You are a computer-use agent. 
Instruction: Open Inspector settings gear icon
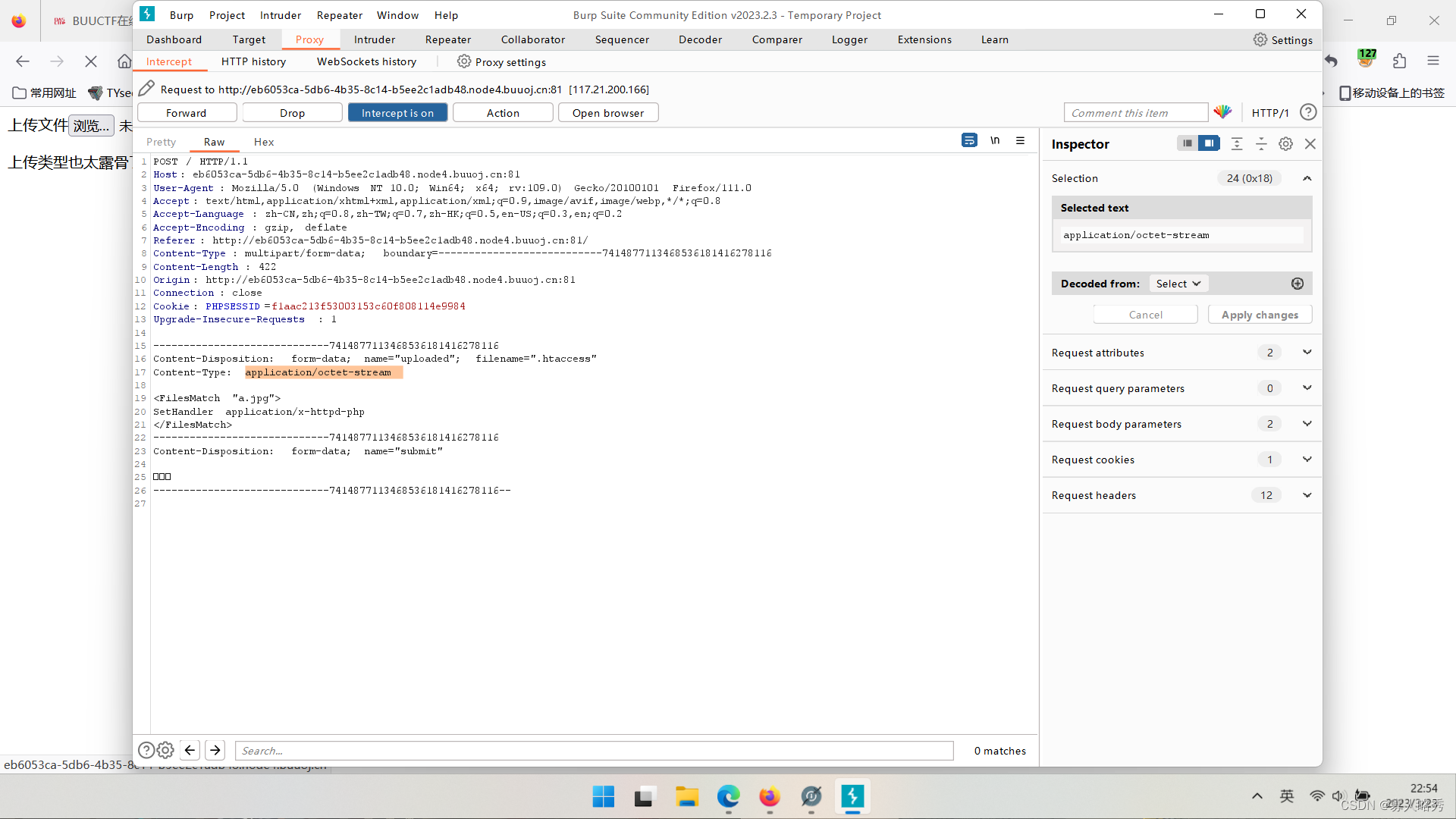click(1286, 143)
